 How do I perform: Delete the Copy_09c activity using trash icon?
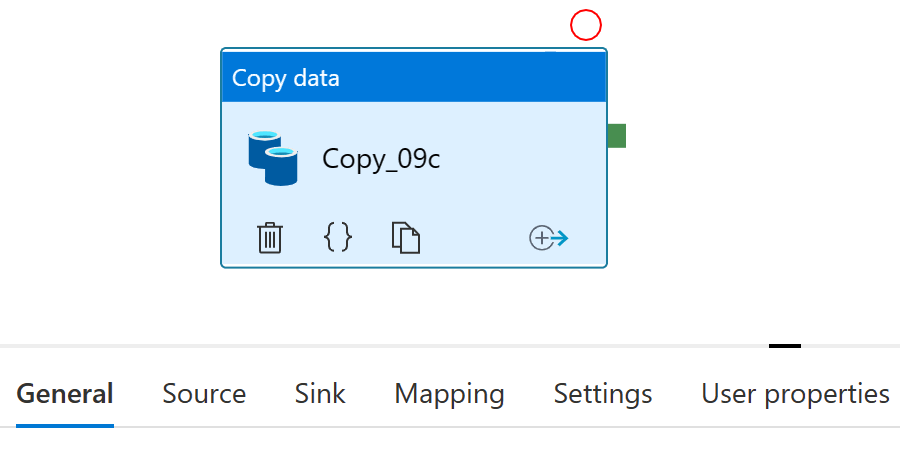270,238
